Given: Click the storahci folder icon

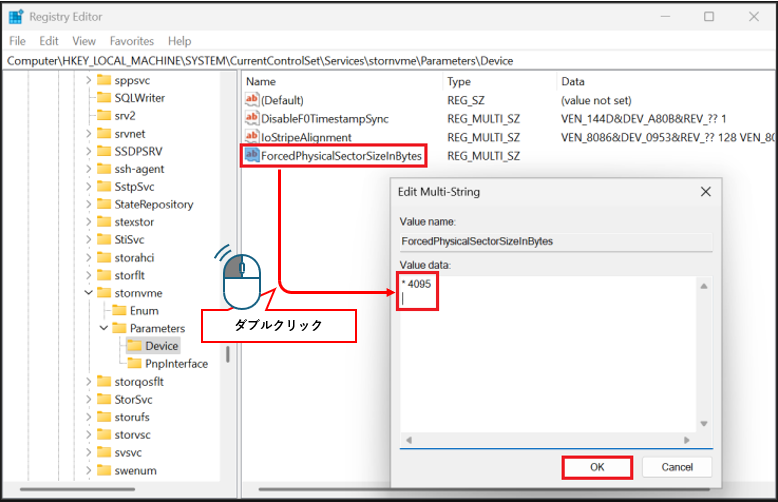Looking at the screenshot, I should click(104, 257).
